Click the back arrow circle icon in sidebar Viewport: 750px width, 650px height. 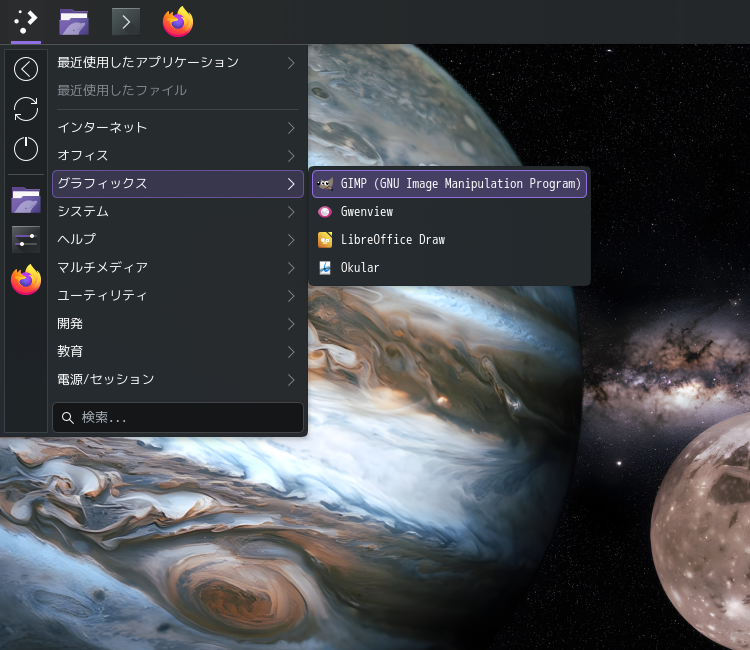(26, 69)
